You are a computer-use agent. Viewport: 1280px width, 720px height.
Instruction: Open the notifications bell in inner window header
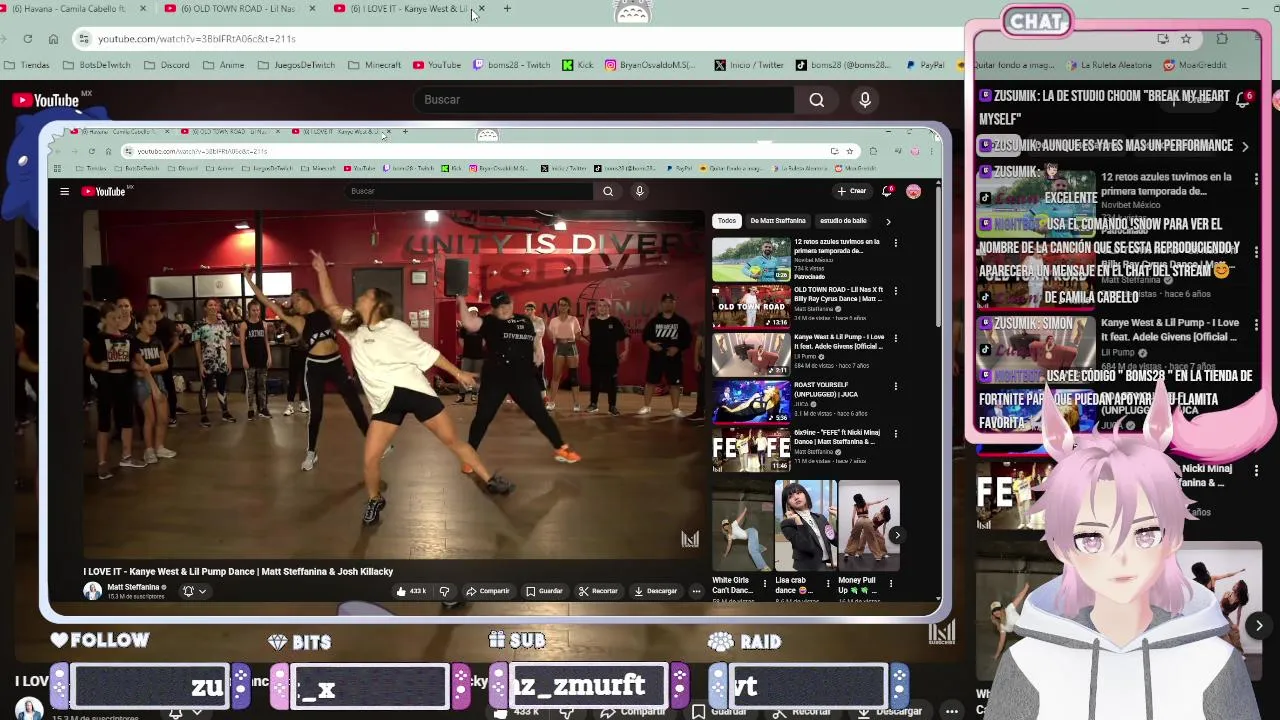point(886,191)
